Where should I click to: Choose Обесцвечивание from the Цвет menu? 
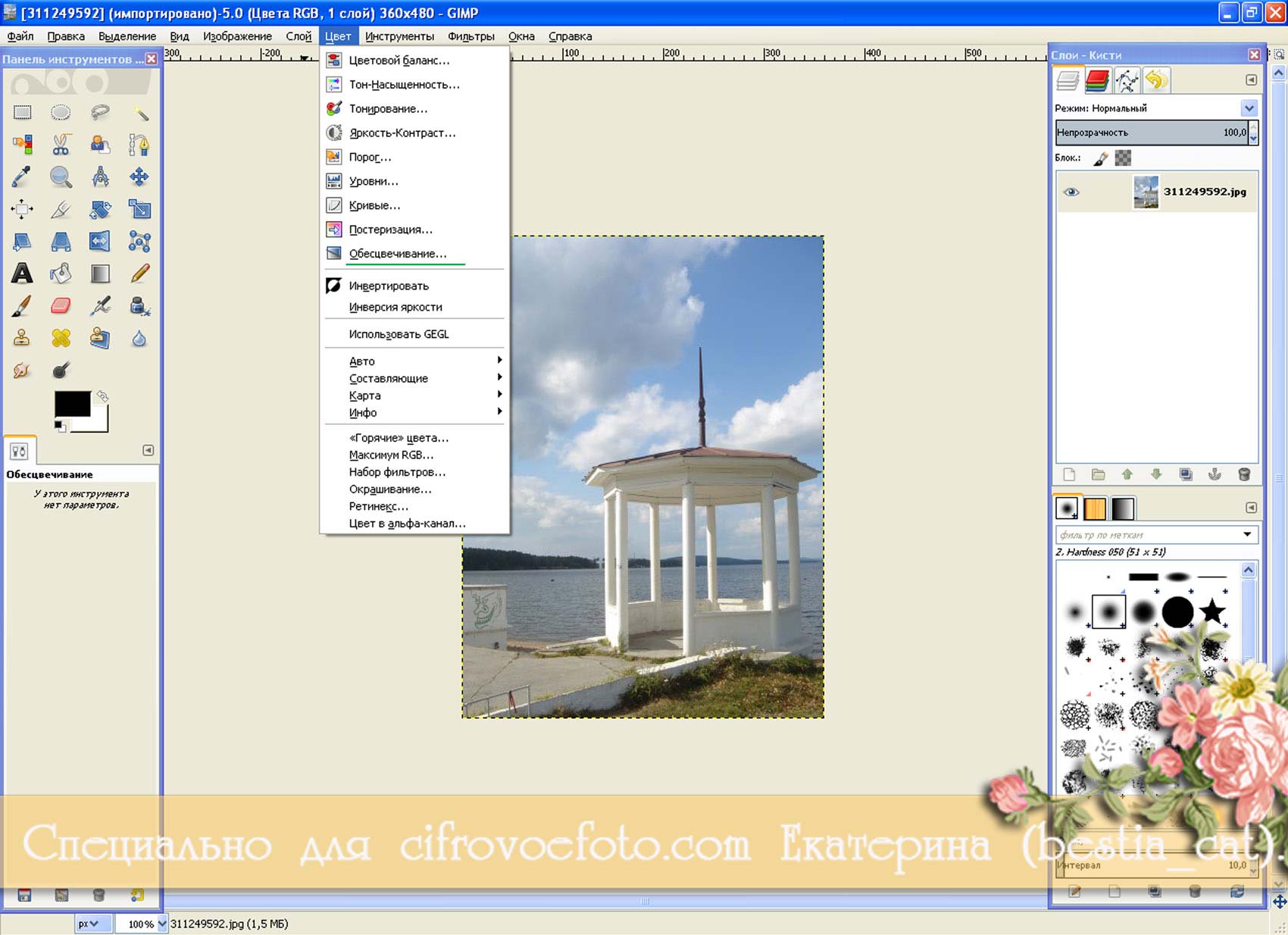[398, 254]
